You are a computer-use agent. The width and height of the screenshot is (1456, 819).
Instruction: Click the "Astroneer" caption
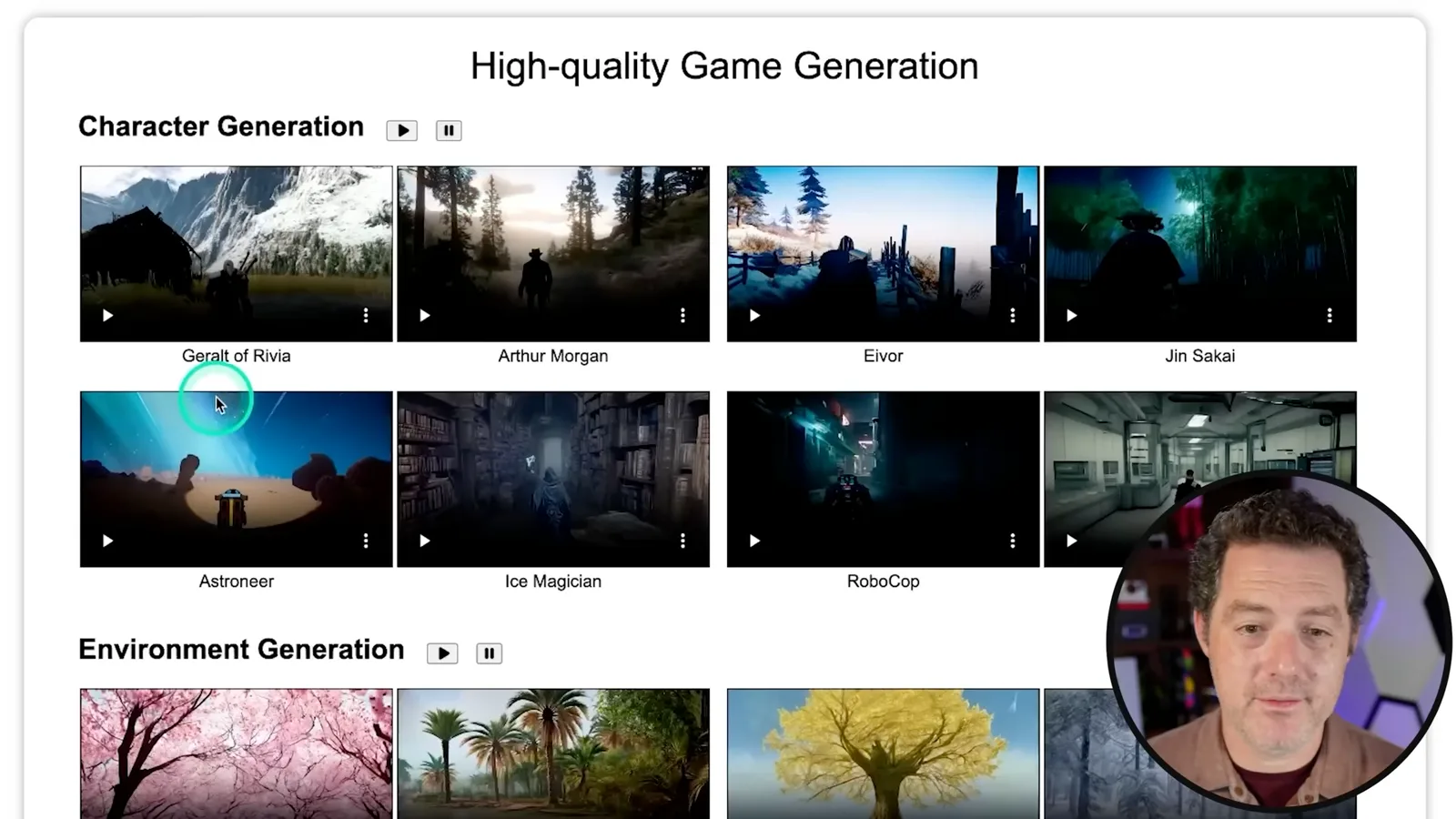(x=237, y=581)
